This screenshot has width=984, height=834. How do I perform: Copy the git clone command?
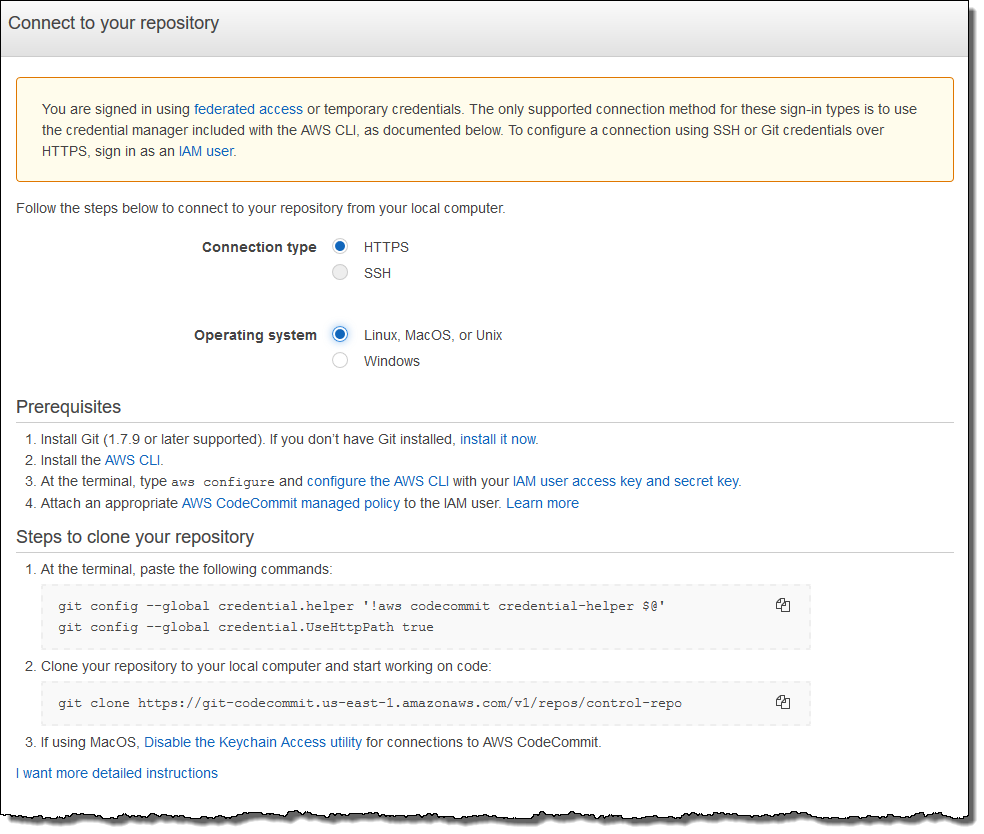(783, 702)
